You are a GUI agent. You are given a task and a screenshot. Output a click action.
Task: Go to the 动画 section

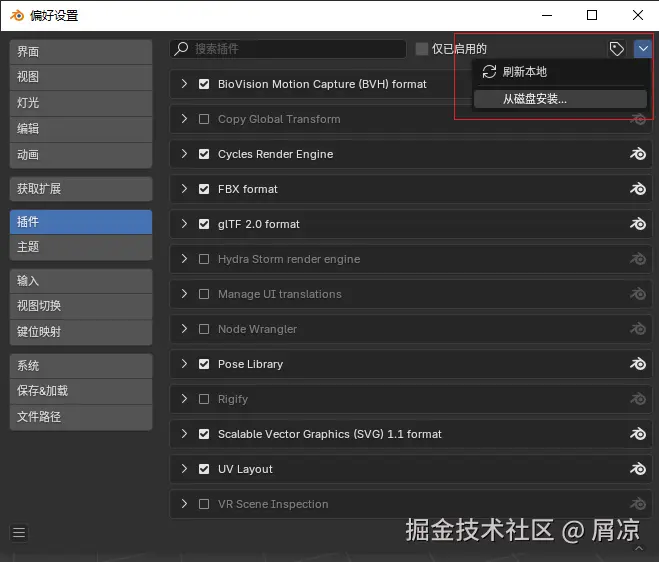point(81,155)
